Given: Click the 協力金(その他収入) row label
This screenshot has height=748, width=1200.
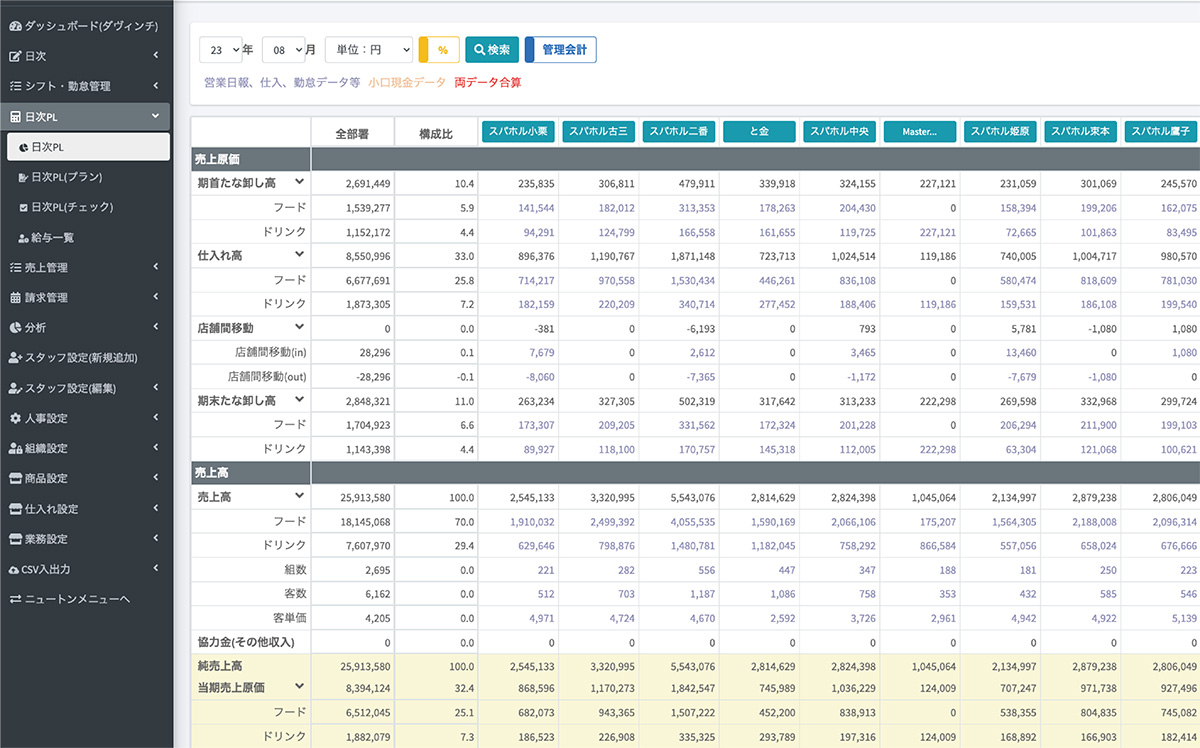Looking at the screenshot, I should (247, 641).
